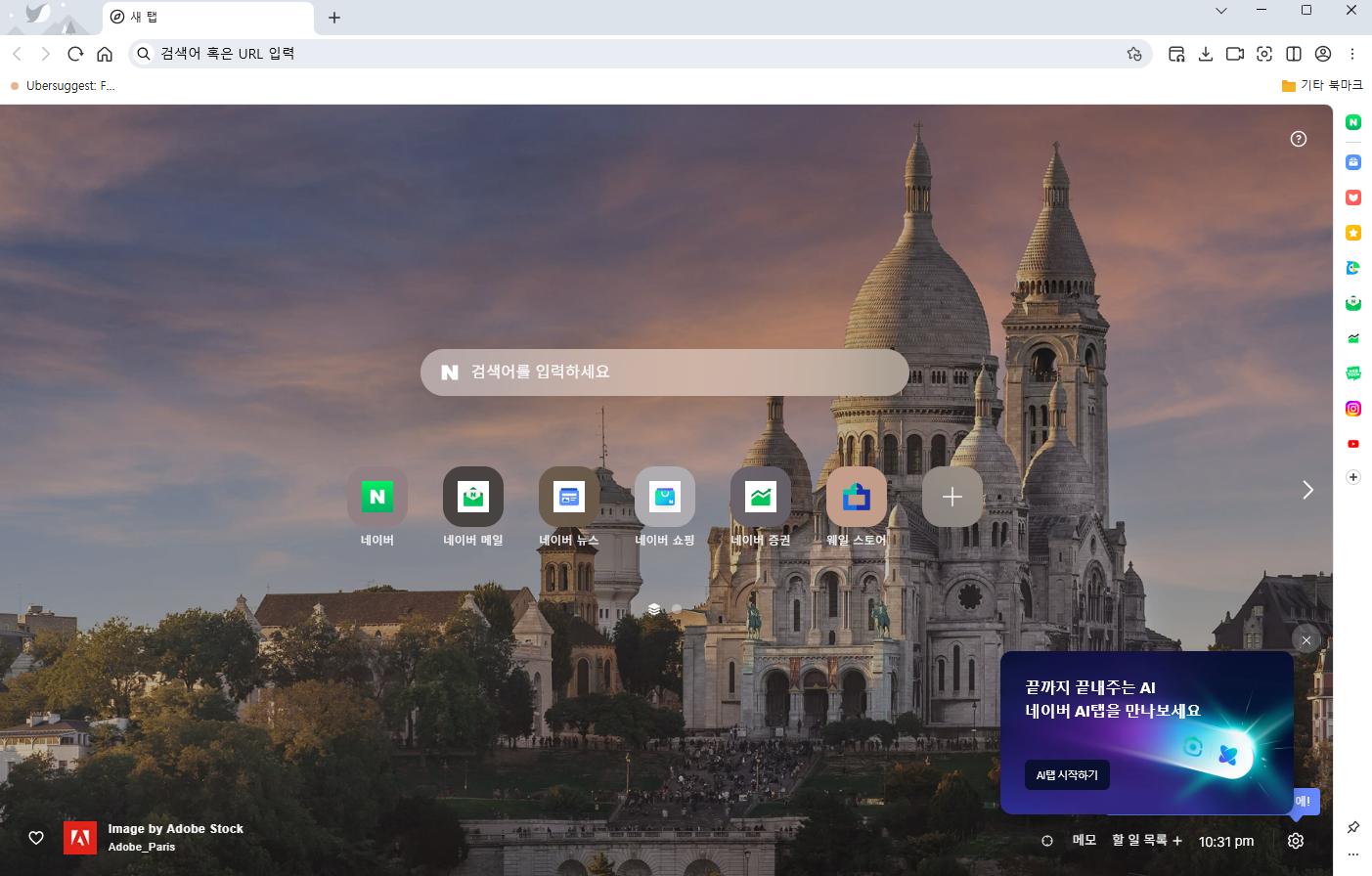
Task: Open the yellow star bookmarks sidebar icon
Action: pos(1353,233)
